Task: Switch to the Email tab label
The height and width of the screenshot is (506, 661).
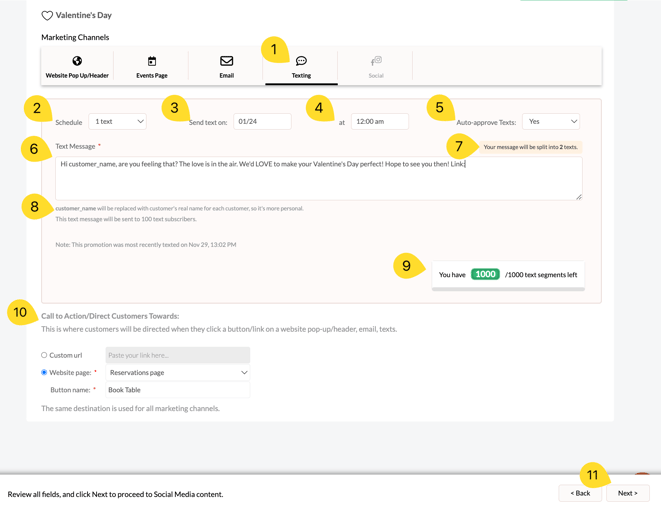Action: [x=227, y=76]
